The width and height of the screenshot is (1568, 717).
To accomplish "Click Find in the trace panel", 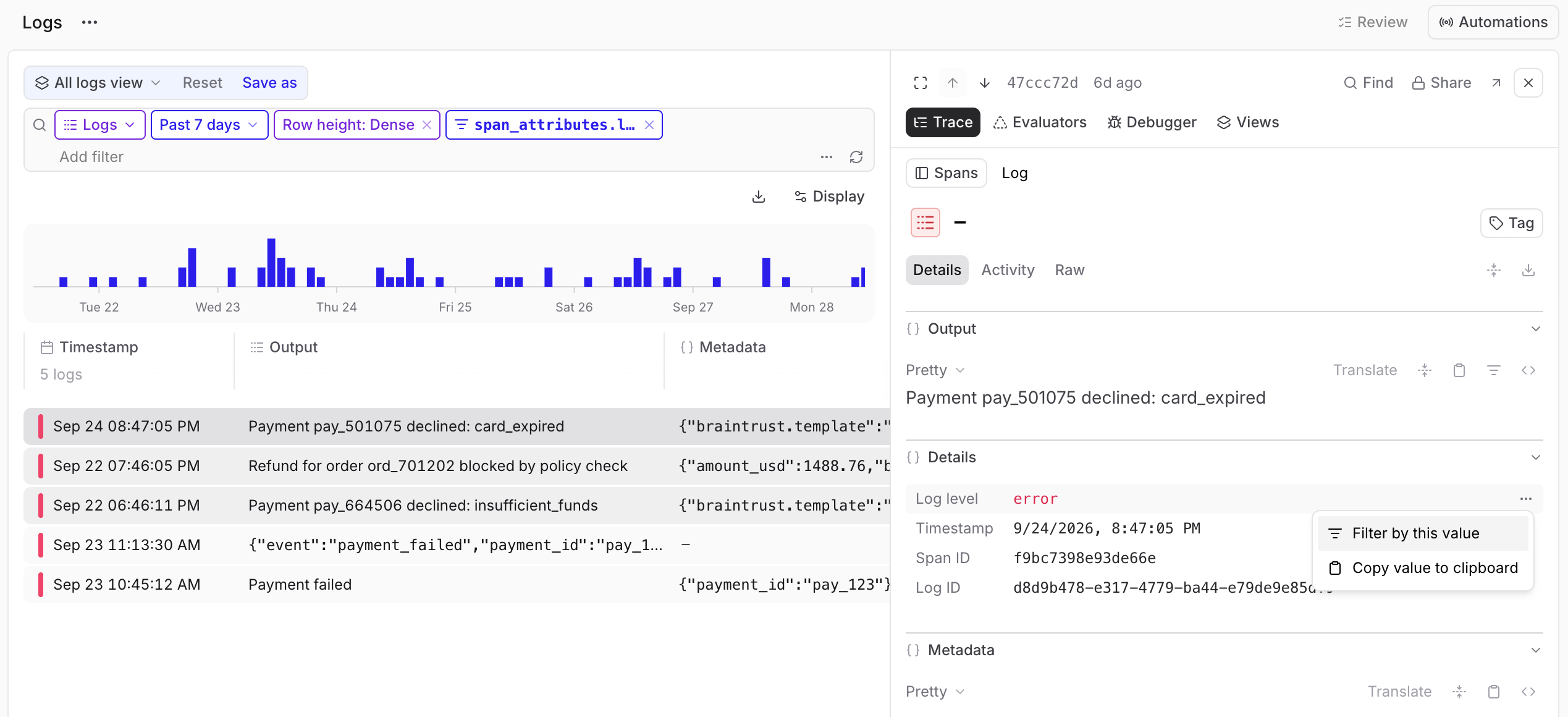I will tap(1368, 83).
